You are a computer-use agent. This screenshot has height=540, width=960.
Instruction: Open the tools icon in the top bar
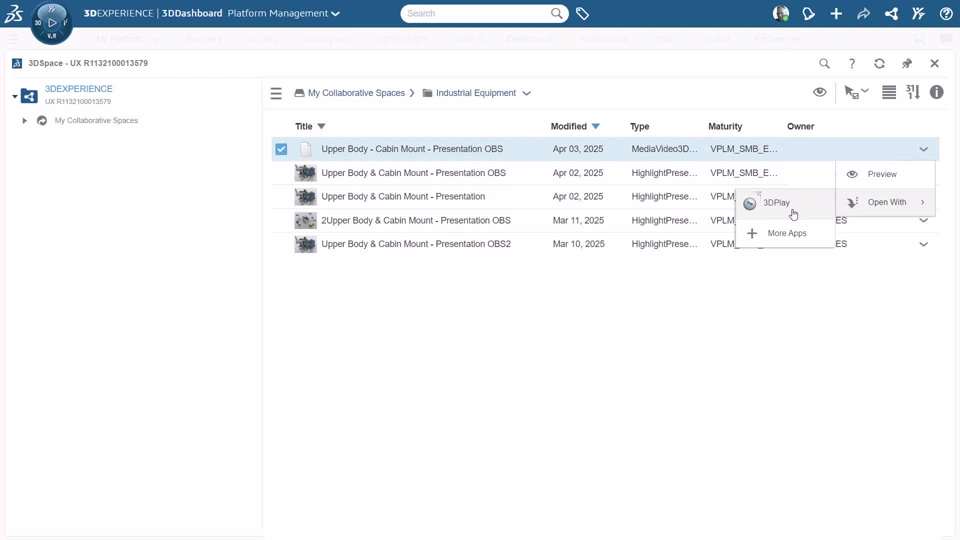click(x=918, y=13)
